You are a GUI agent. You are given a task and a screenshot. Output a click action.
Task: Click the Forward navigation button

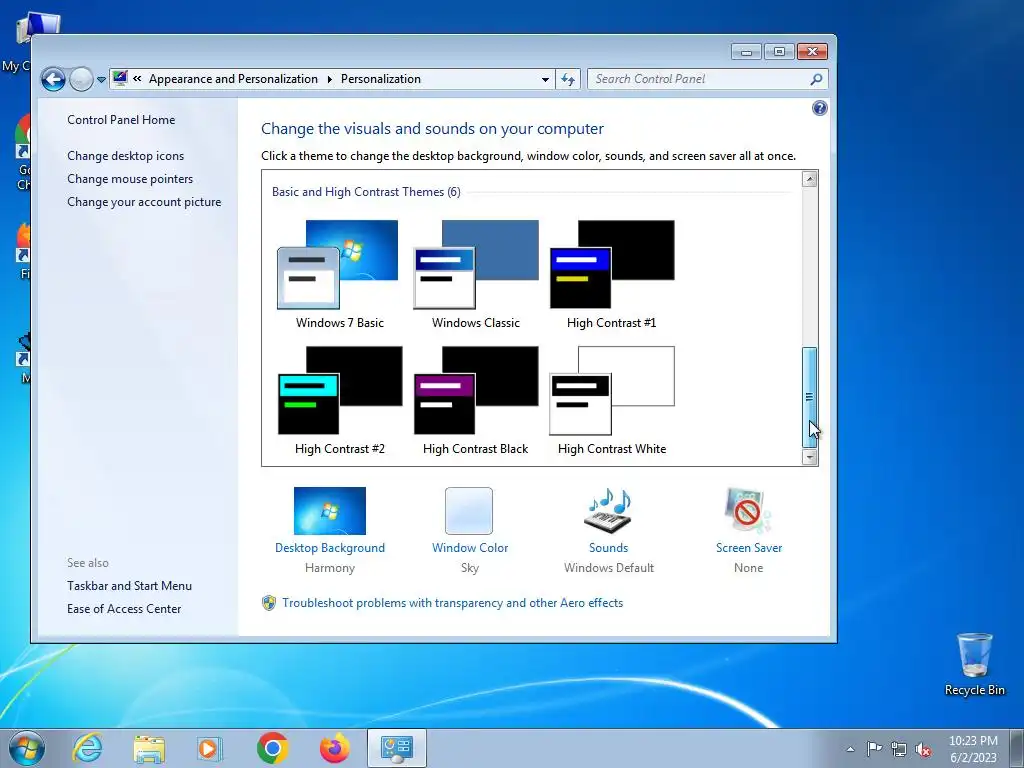coord(81,80)
